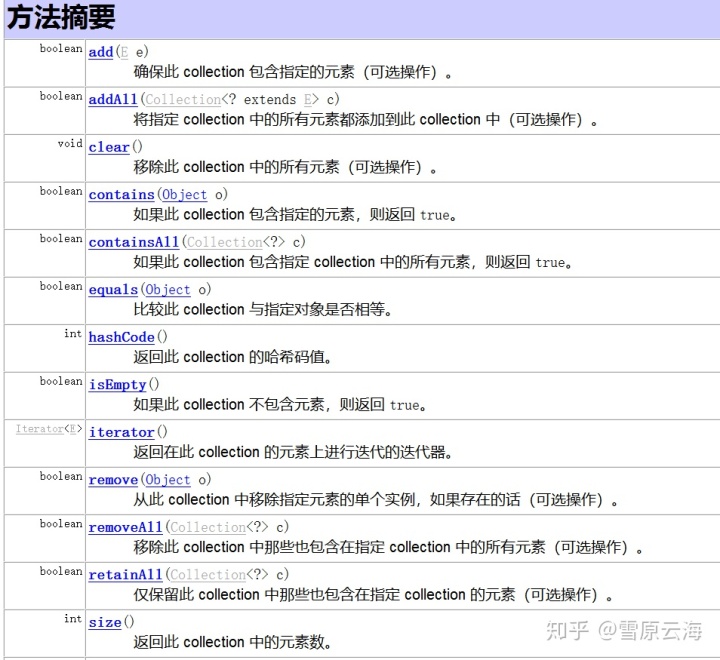The image size is (720, 660).
Task: Click Object type link in contains parameters
Action: click(x=185, y=195)
